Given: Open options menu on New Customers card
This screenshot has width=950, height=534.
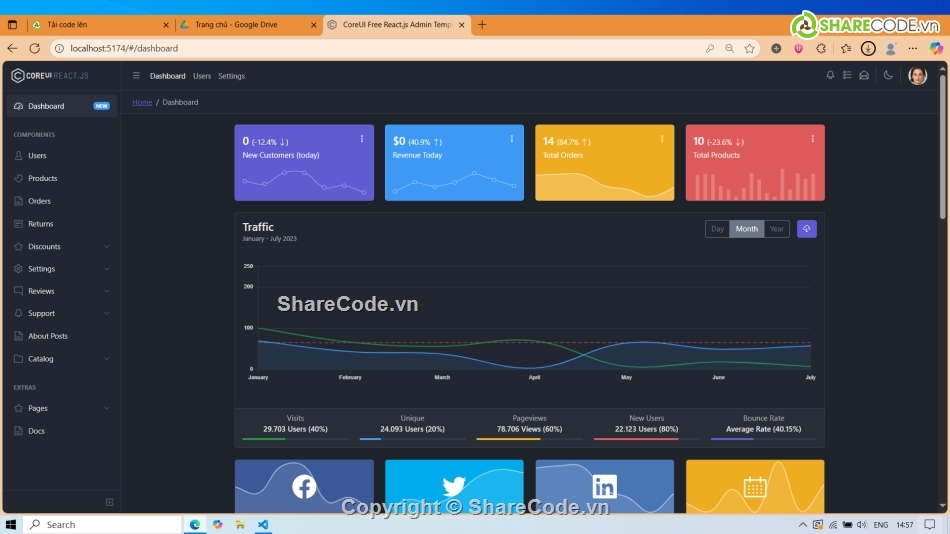Looking at the screenshot, I should [x=362, y=139].
